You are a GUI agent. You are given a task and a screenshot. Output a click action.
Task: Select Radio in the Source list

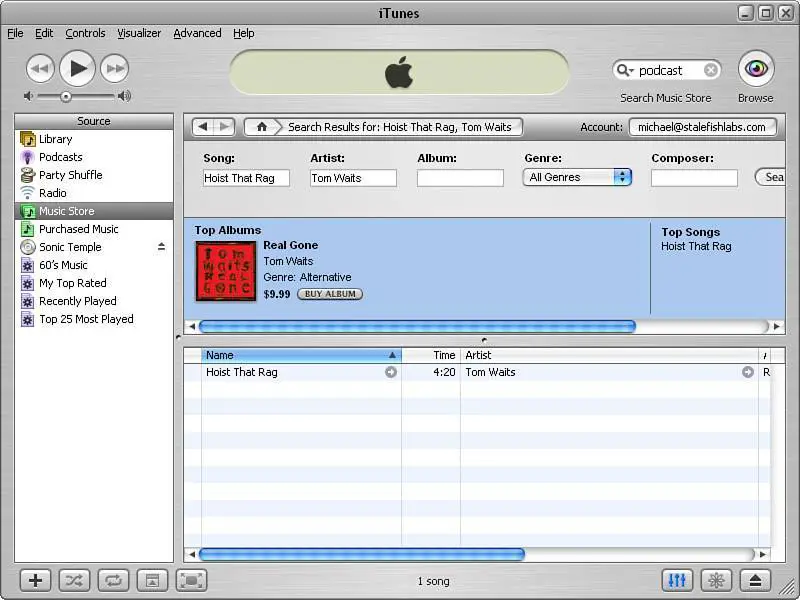tap(94, 193)
